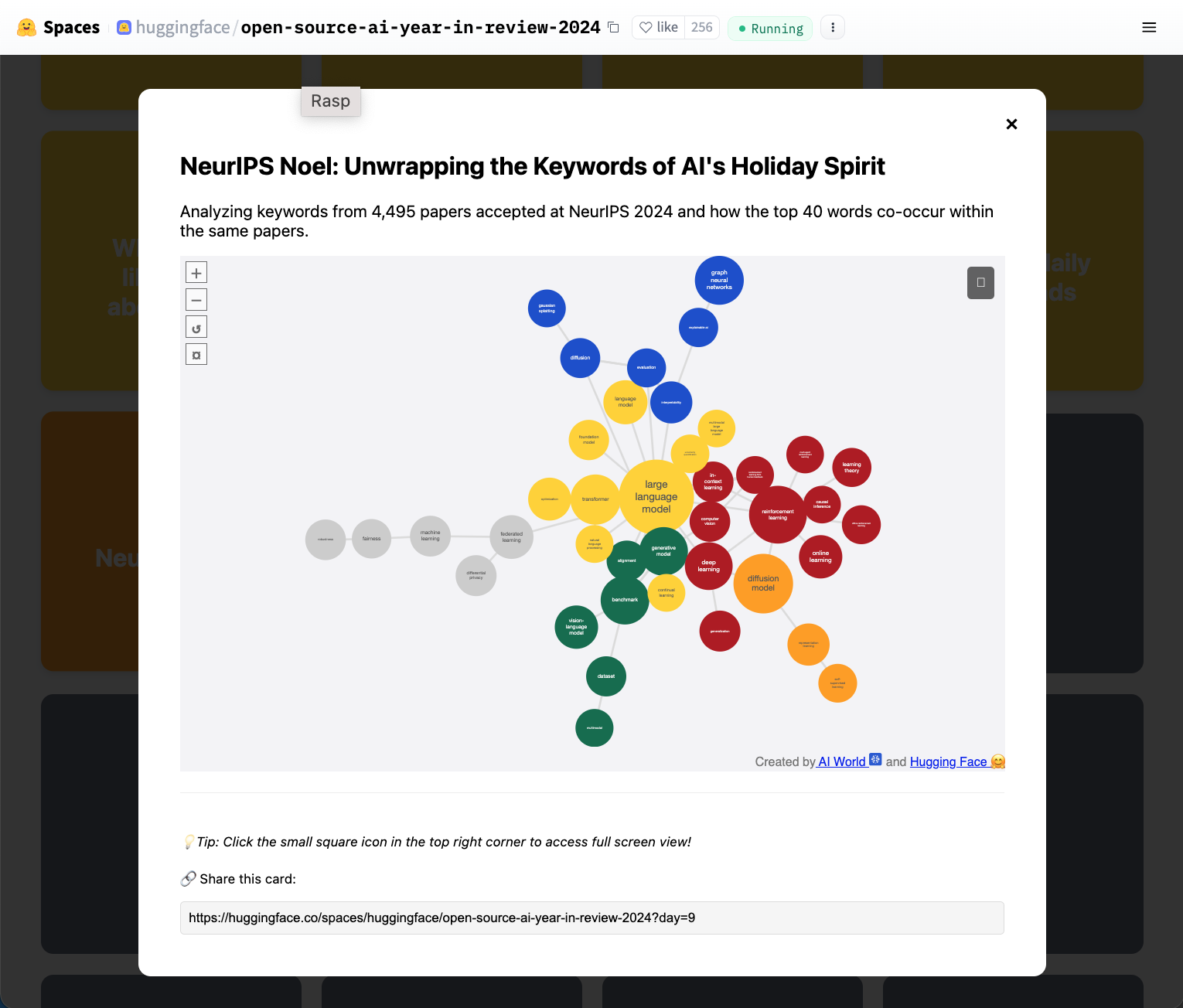Click the large language model node
This screenshot has width=1183, height=1008.
pyautogui.click(x=656, y=496)
